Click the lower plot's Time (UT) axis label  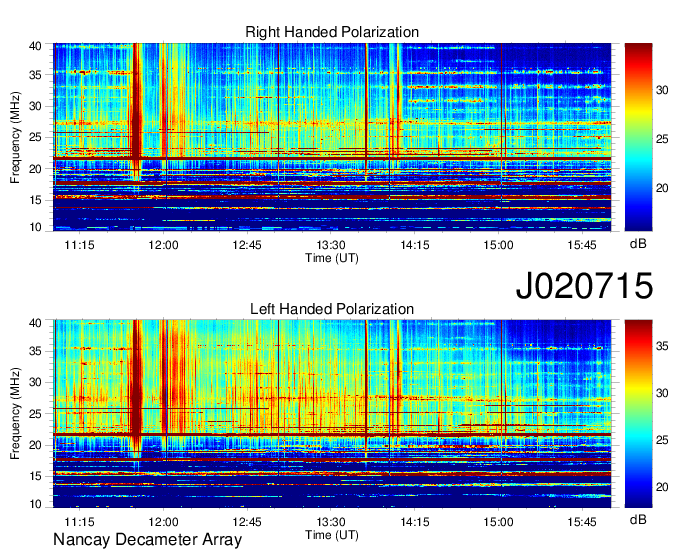332,535
